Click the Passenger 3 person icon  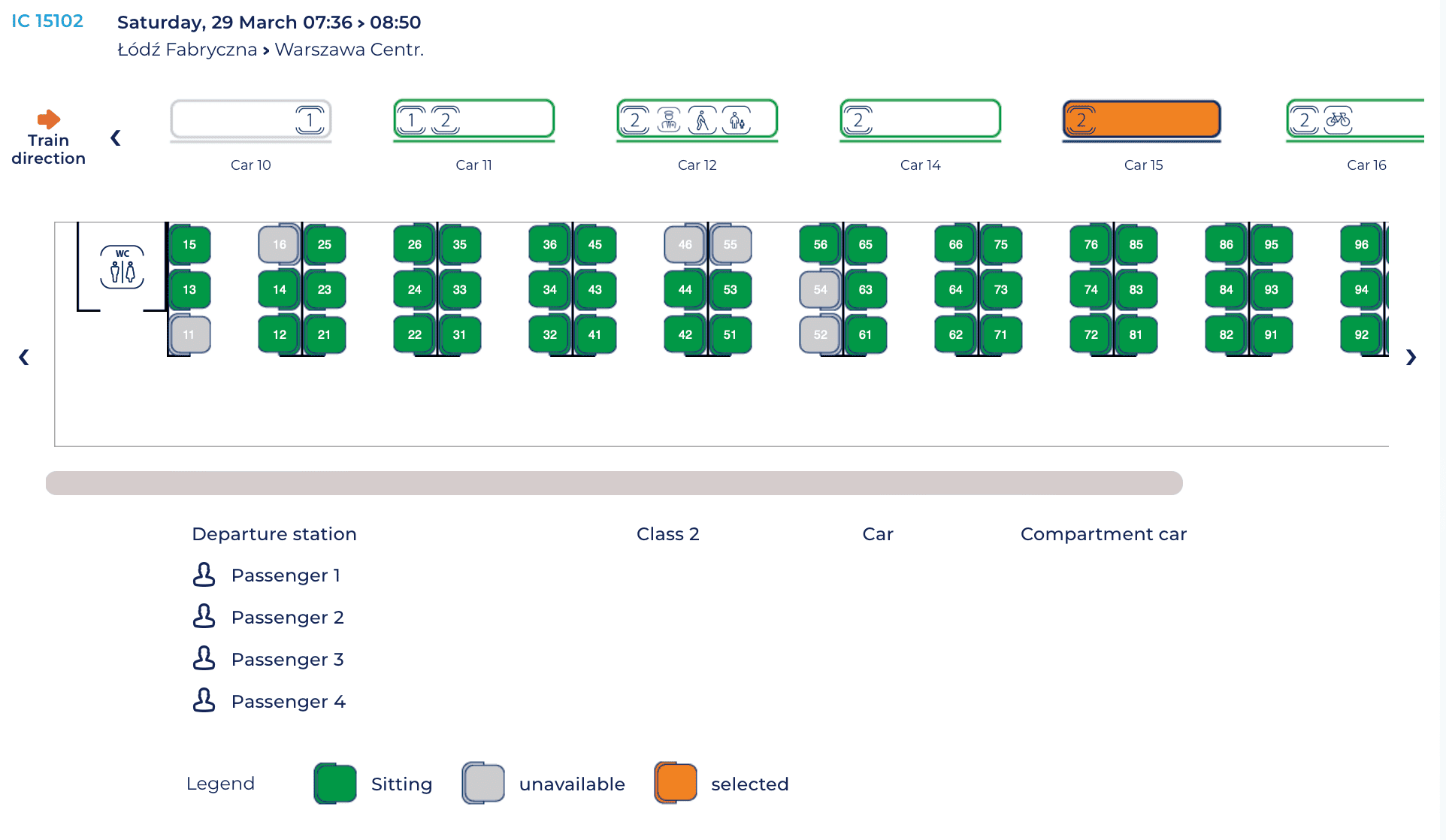(x=204, y=659)
